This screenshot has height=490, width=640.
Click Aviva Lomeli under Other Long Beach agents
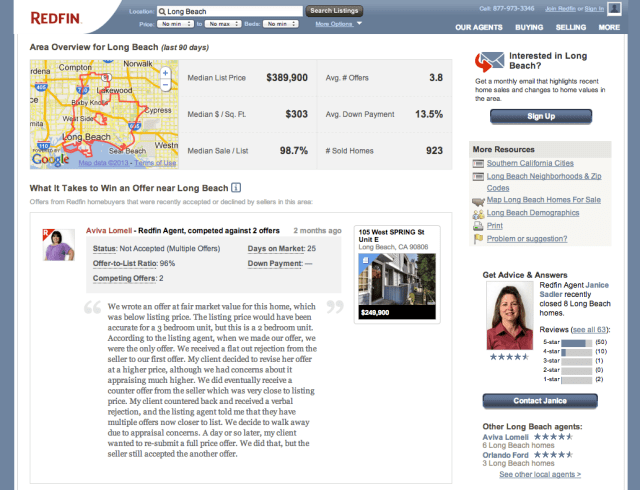(x=505, y=437)
